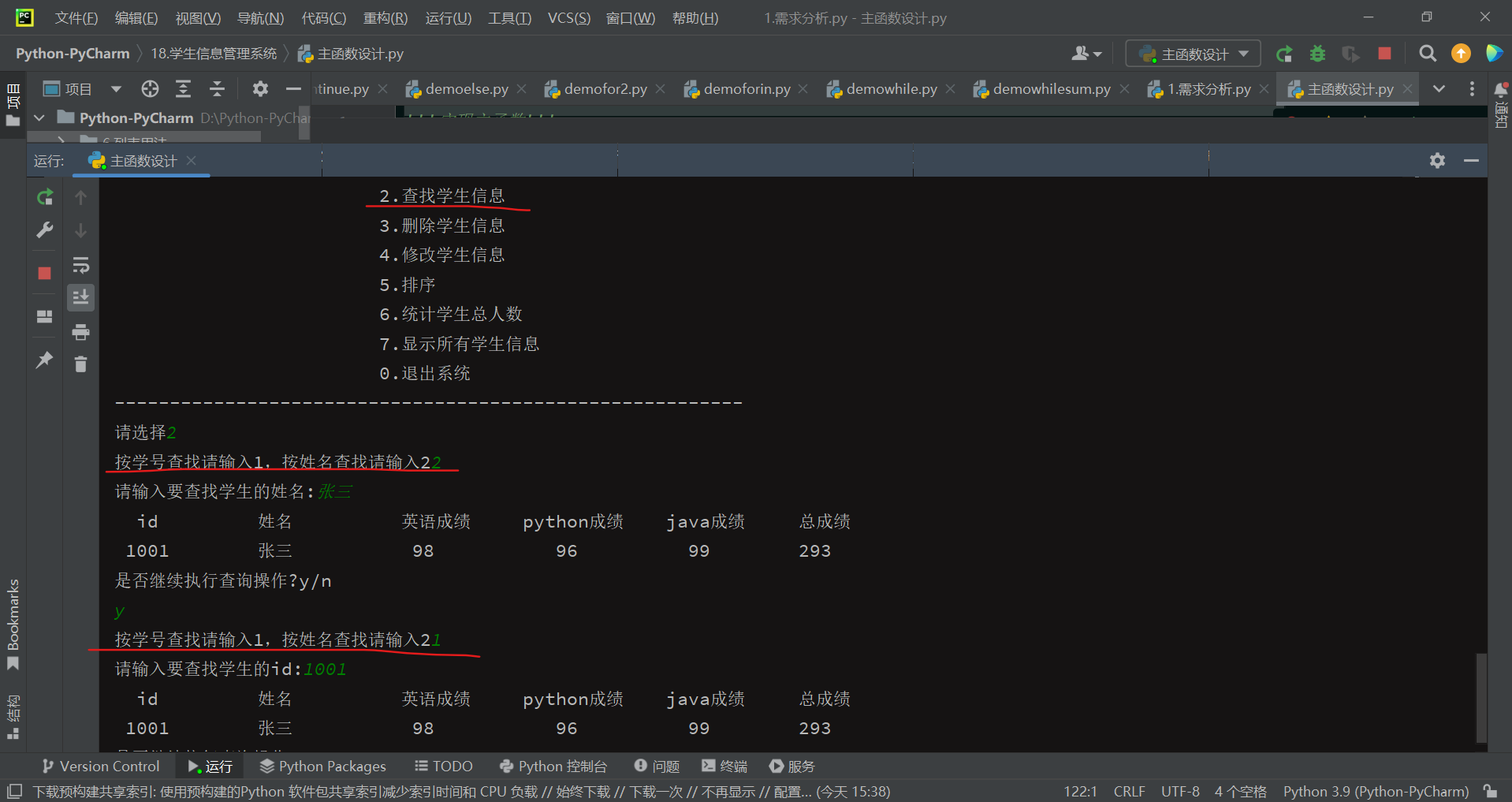Run with coverage using the shield icon
Screen dimensions: 1512x802
click(1350, 54)
